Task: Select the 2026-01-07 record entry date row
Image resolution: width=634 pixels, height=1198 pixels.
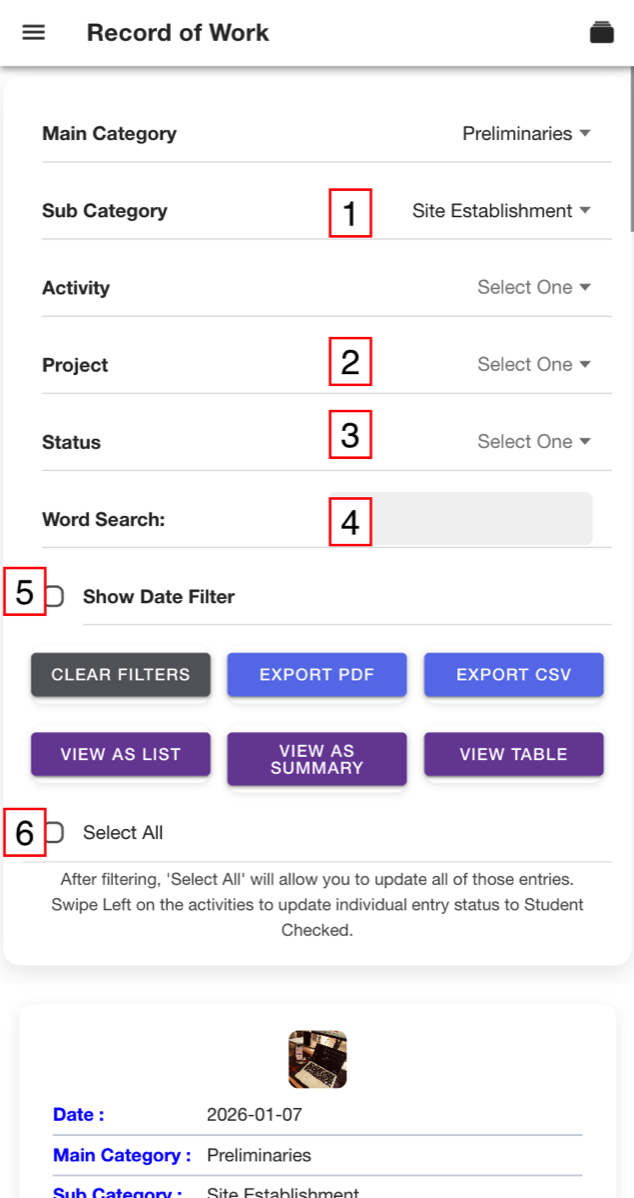Action: 318,1115
